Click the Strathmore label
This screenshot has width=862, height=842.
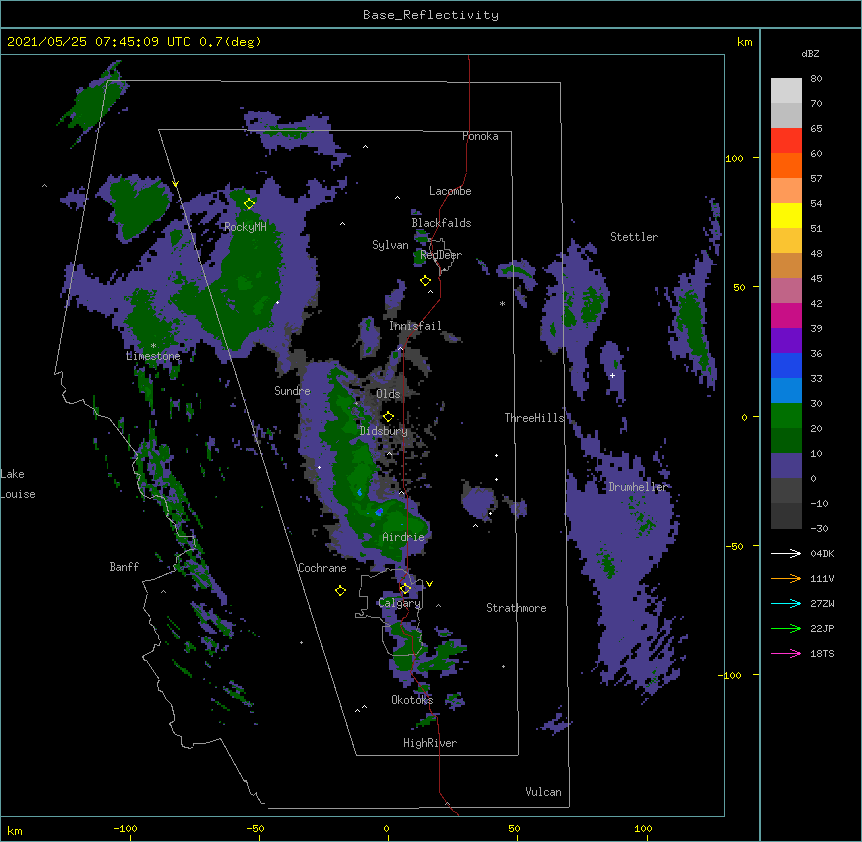point(516,608)
